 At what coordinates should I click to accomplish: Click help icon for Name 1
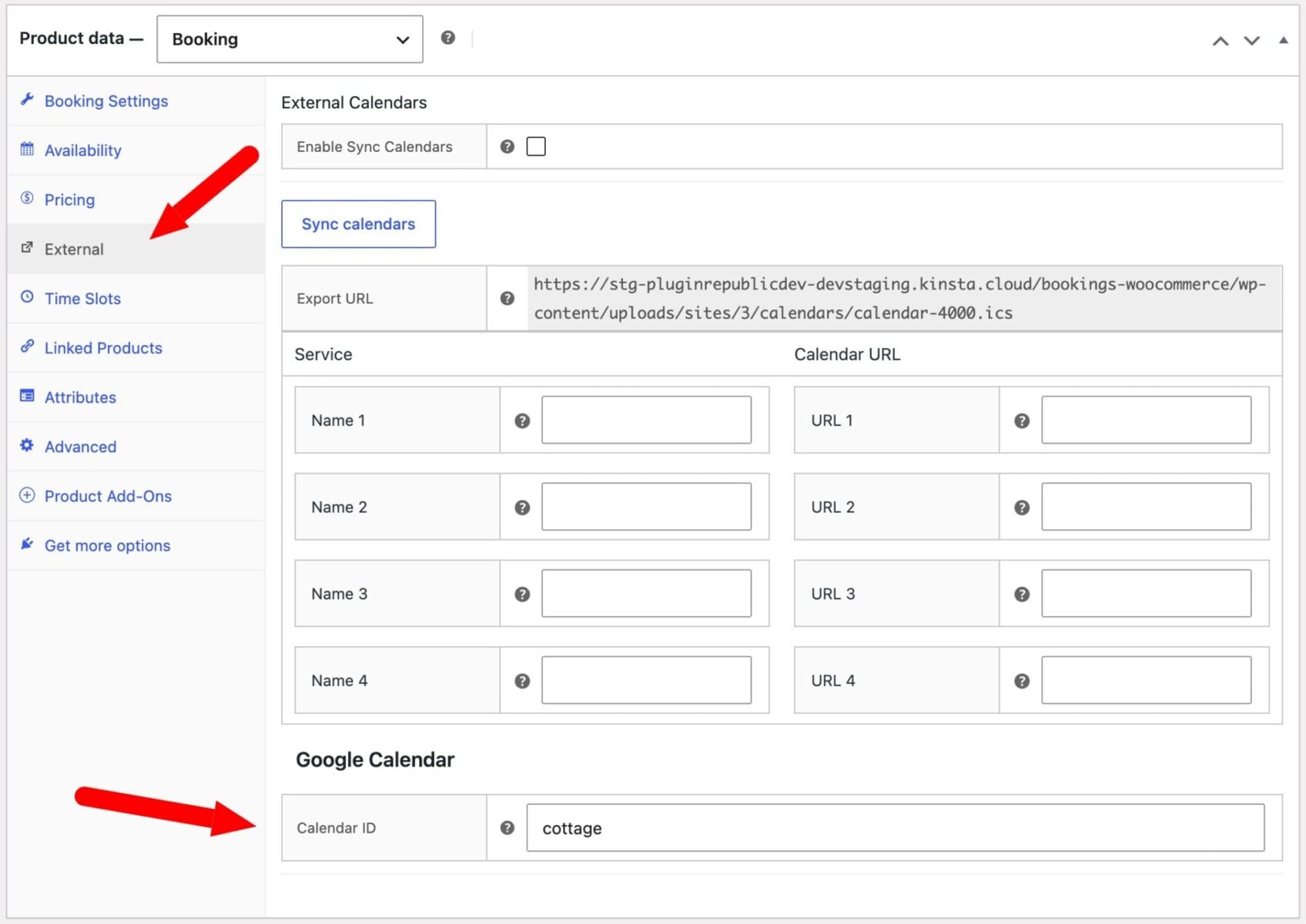[x=522, y=420]
